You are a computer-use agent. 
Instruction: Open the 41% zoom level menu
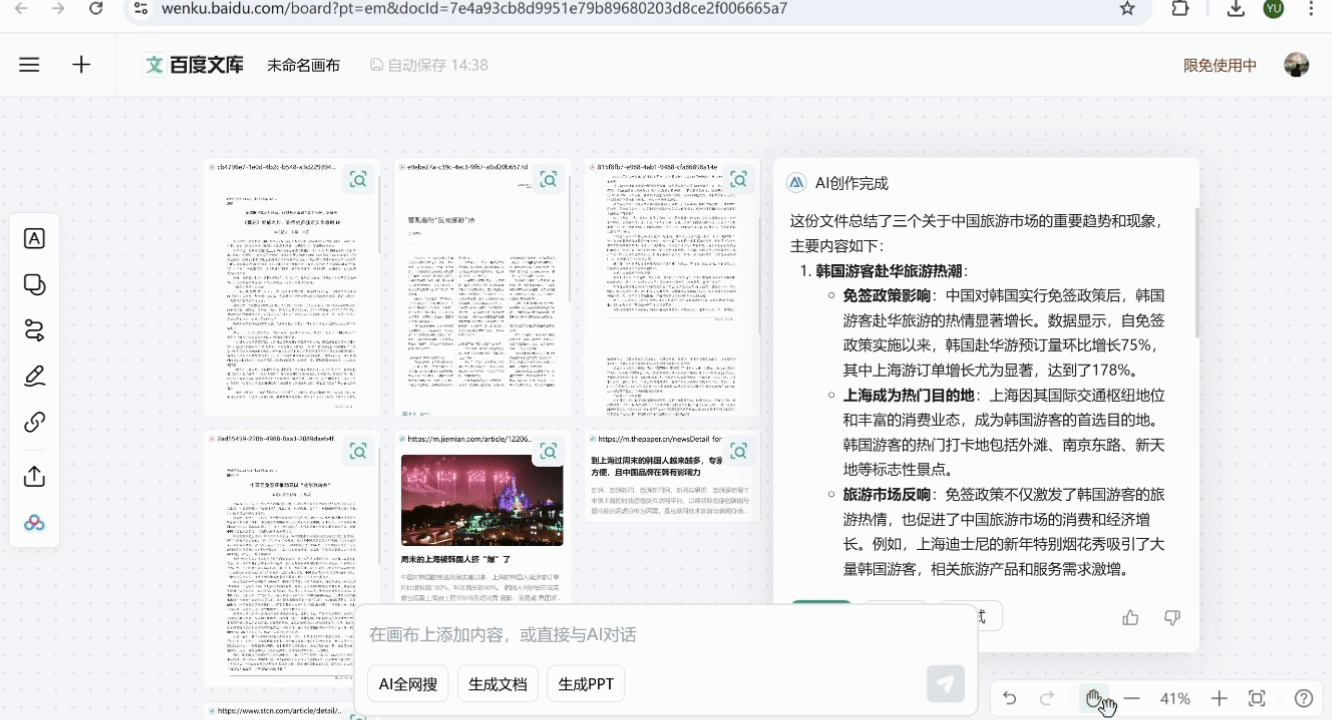1175,699
